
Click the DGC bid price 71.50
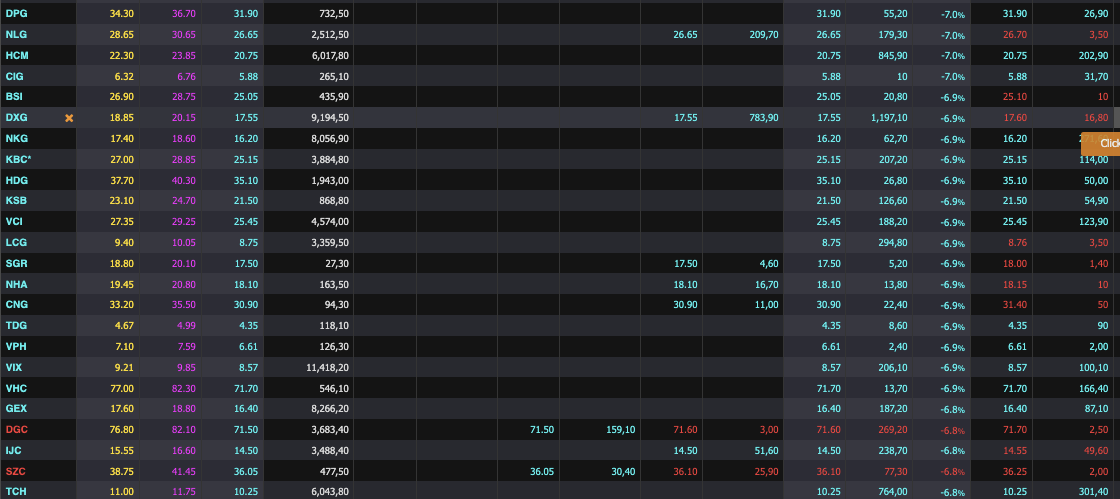tap(542, 429)
